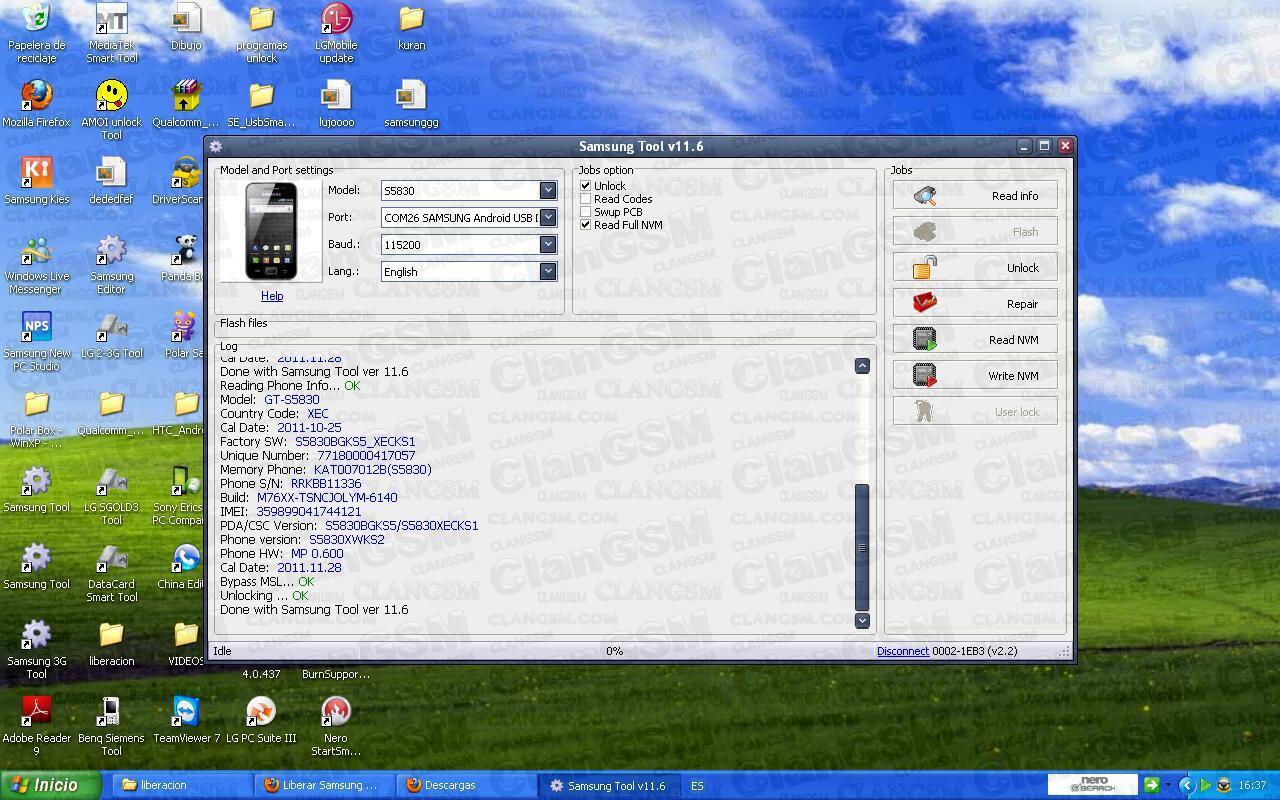Launch Adobe Reader 9
Screen dimensions: 1280x800
click(x=37, y=725)
